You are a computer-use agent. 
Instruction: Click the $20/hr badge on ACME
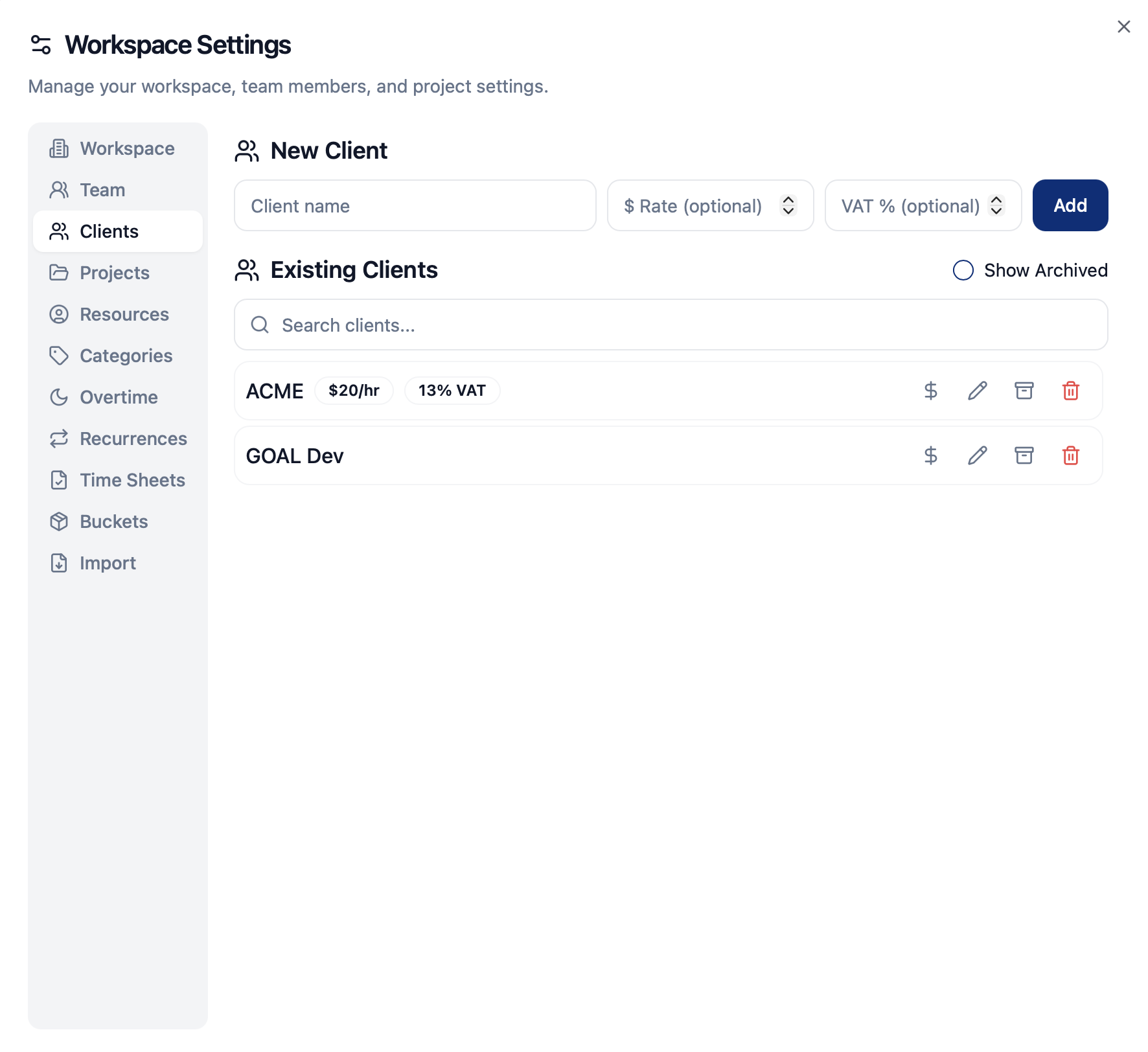point(354,391)
